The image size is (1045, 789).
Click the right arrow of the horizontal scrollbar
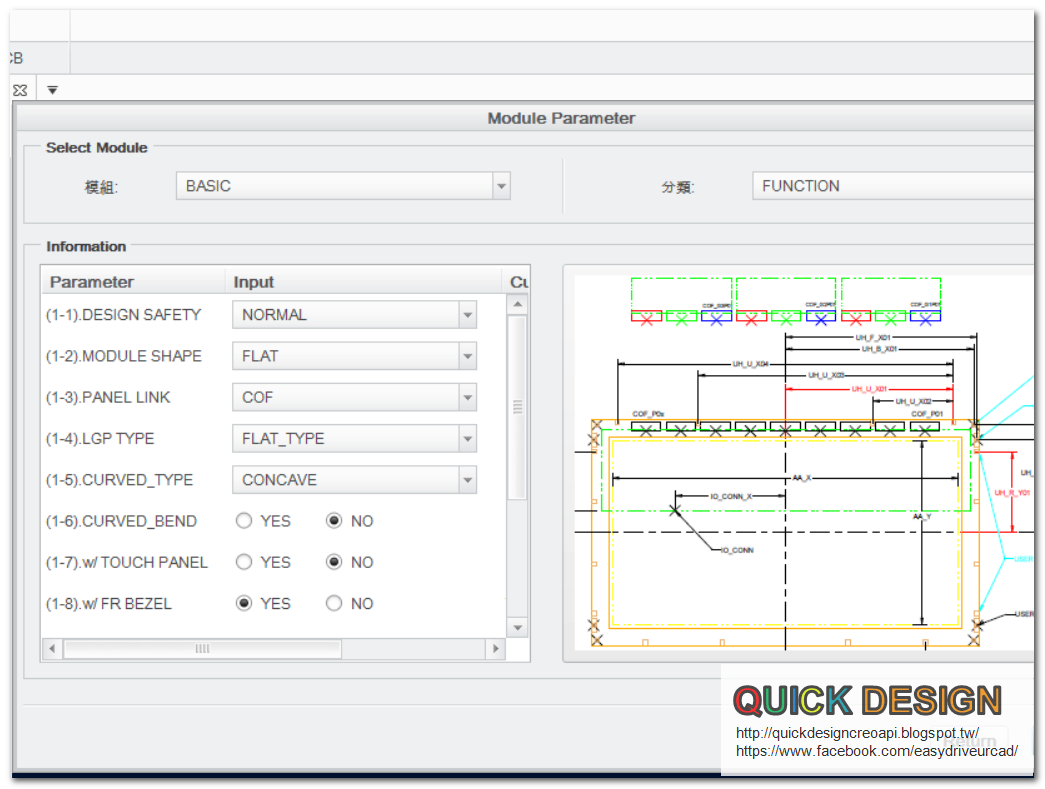[x=496, y=649]
